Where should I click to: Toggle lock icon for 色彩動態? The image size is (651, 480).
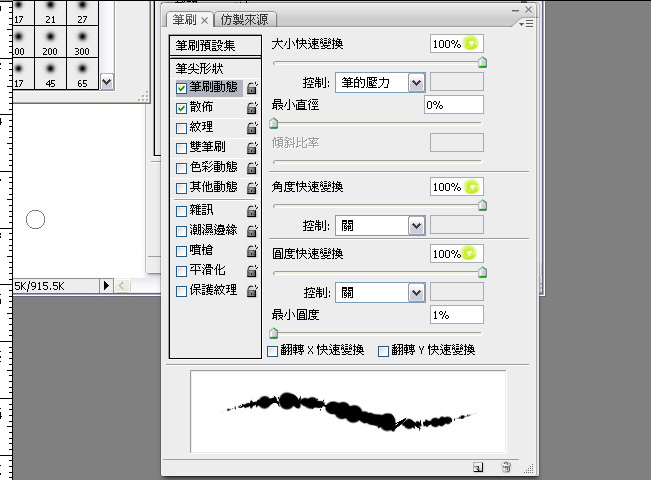(252, 168)
